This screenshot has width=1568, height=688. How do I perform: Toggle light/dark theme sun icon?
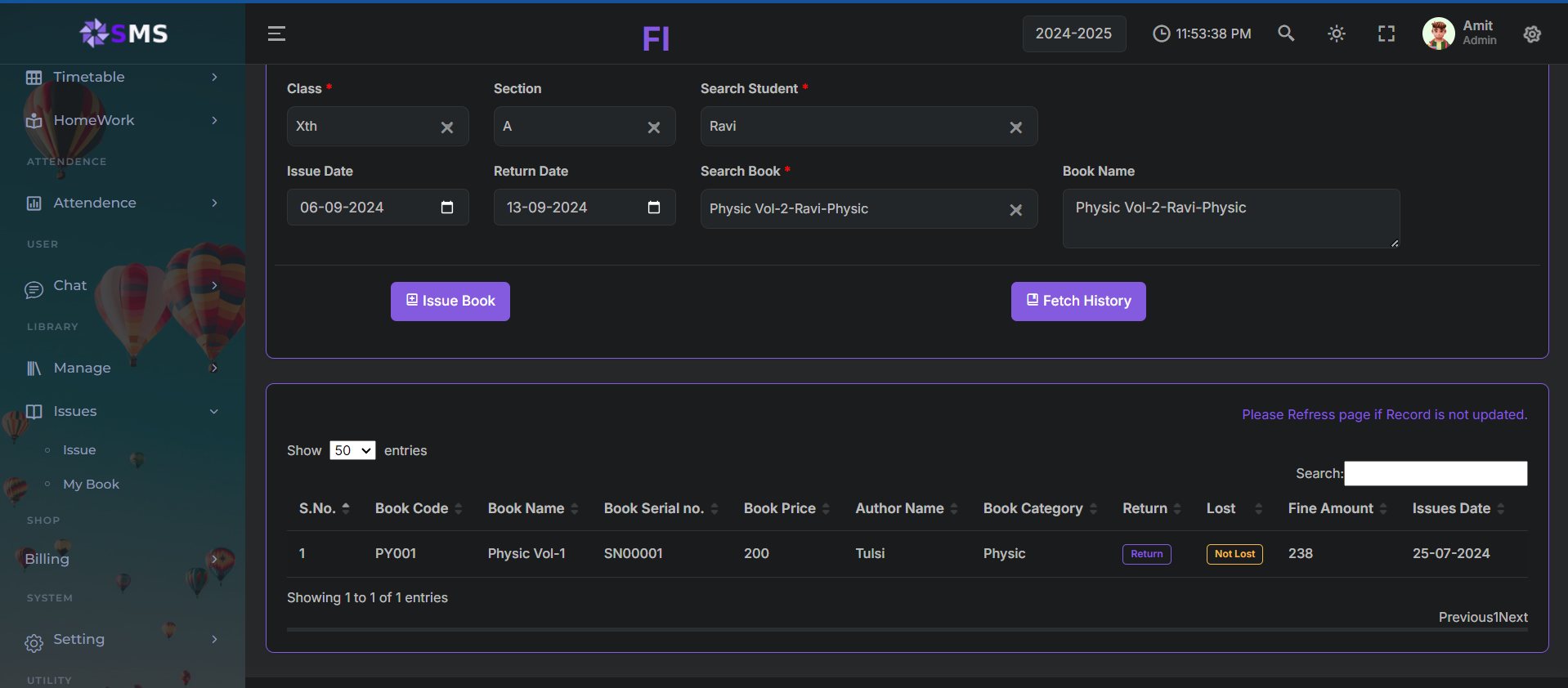(1337, 34)
